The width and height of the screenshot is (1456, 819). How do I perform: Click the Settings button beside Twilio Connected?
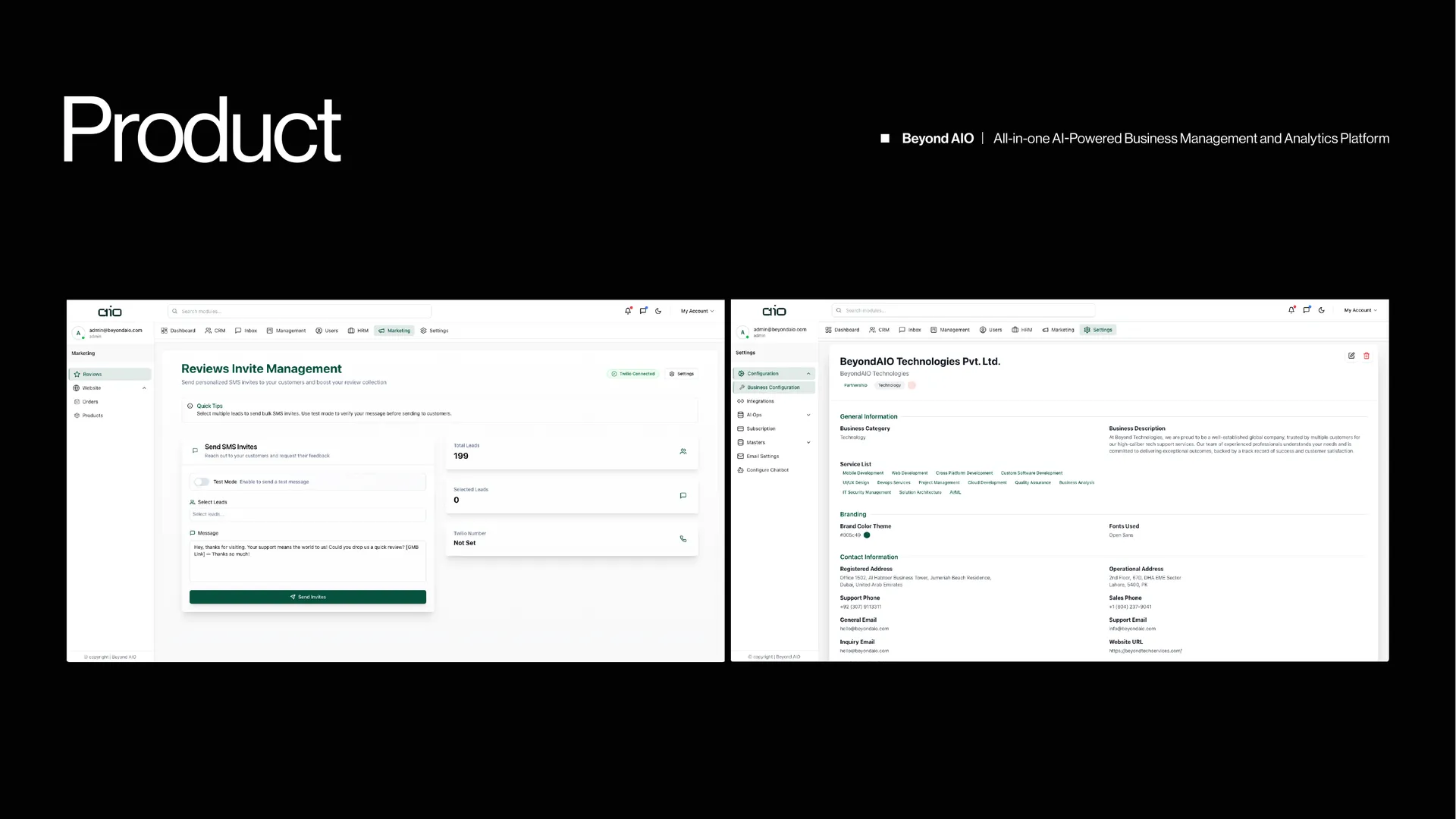click(x=681, y=374)
